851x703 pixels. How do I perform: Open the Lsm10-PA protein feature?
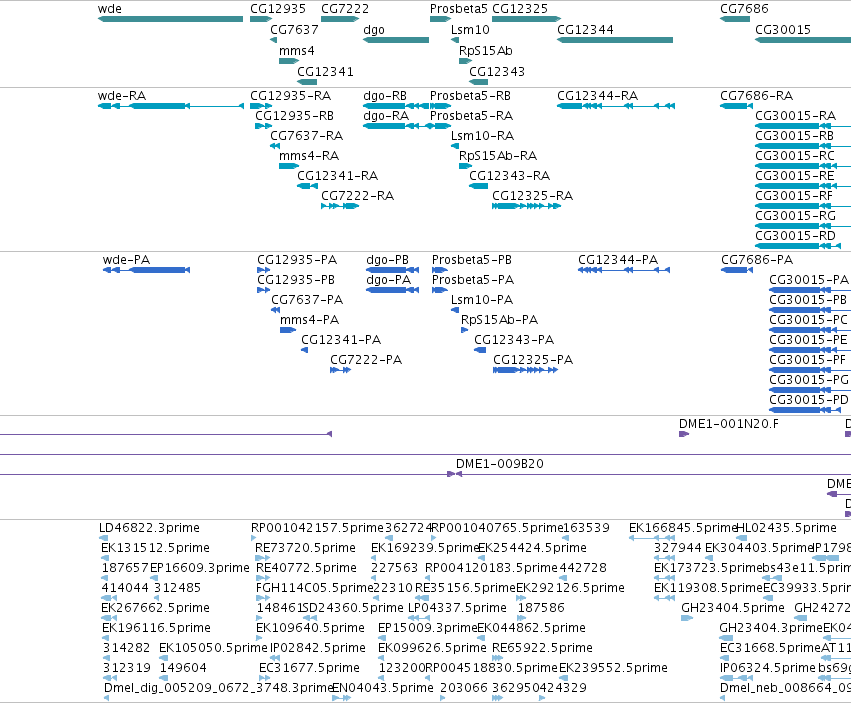pyautogui.click(x=455, y=311)
